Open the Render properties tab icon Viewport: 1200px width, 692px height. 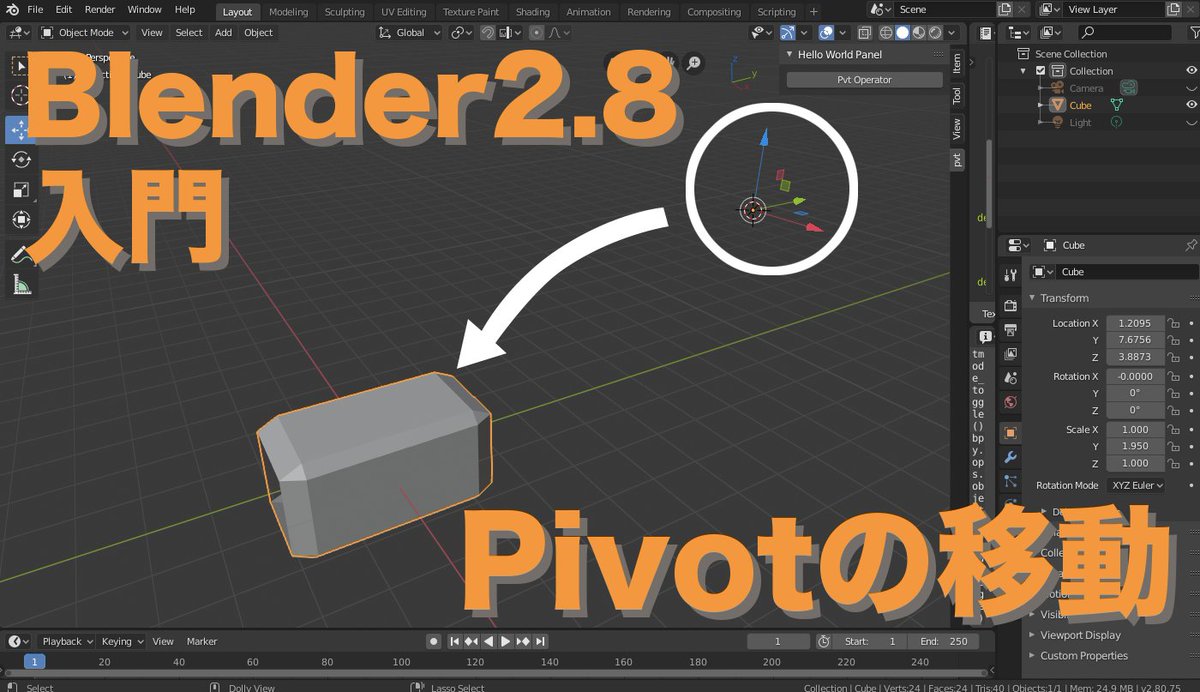pos(1010,305)
